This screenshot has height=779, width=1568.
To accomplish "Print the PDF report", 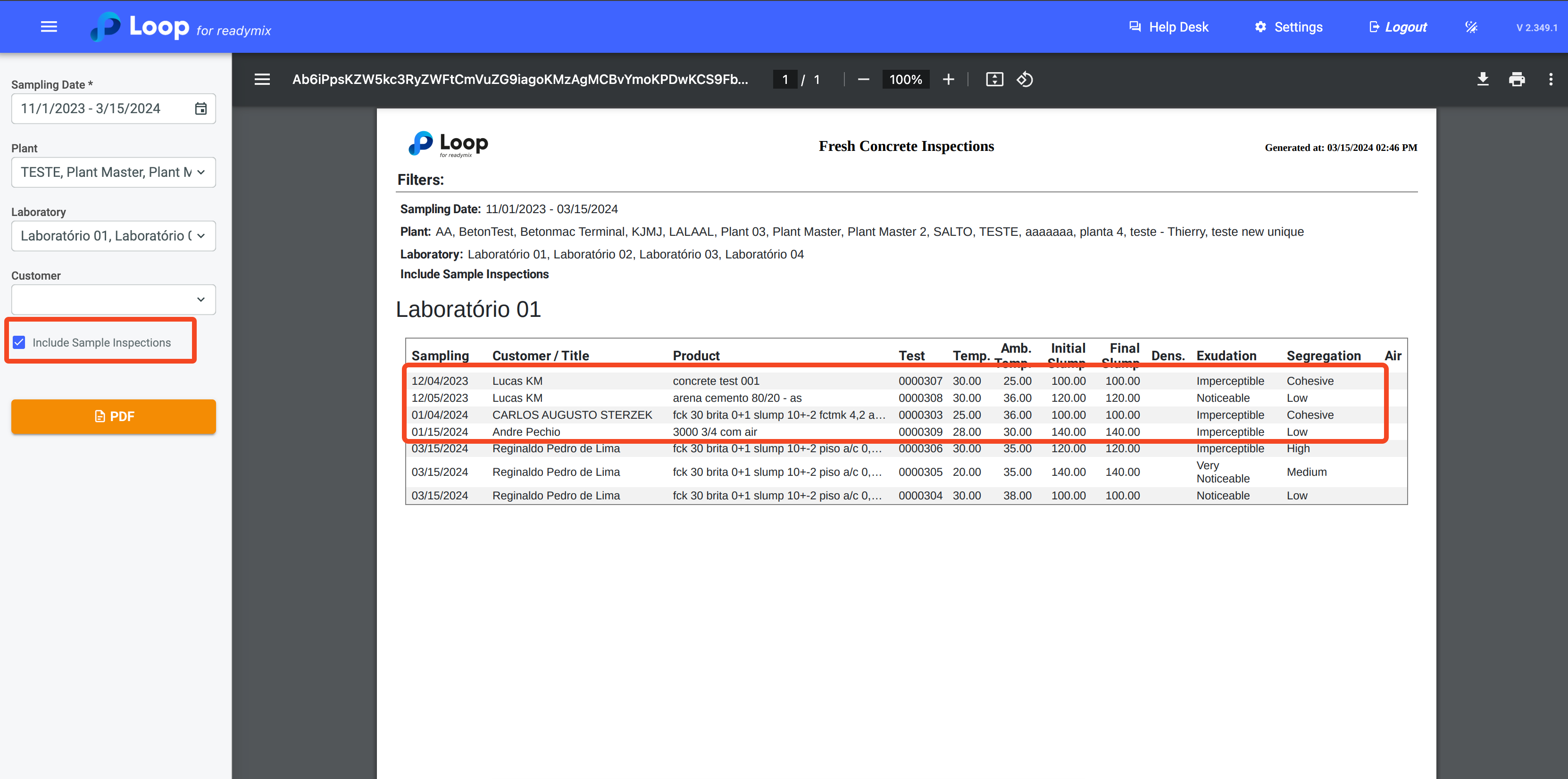I will click(x=1516, y=80).
